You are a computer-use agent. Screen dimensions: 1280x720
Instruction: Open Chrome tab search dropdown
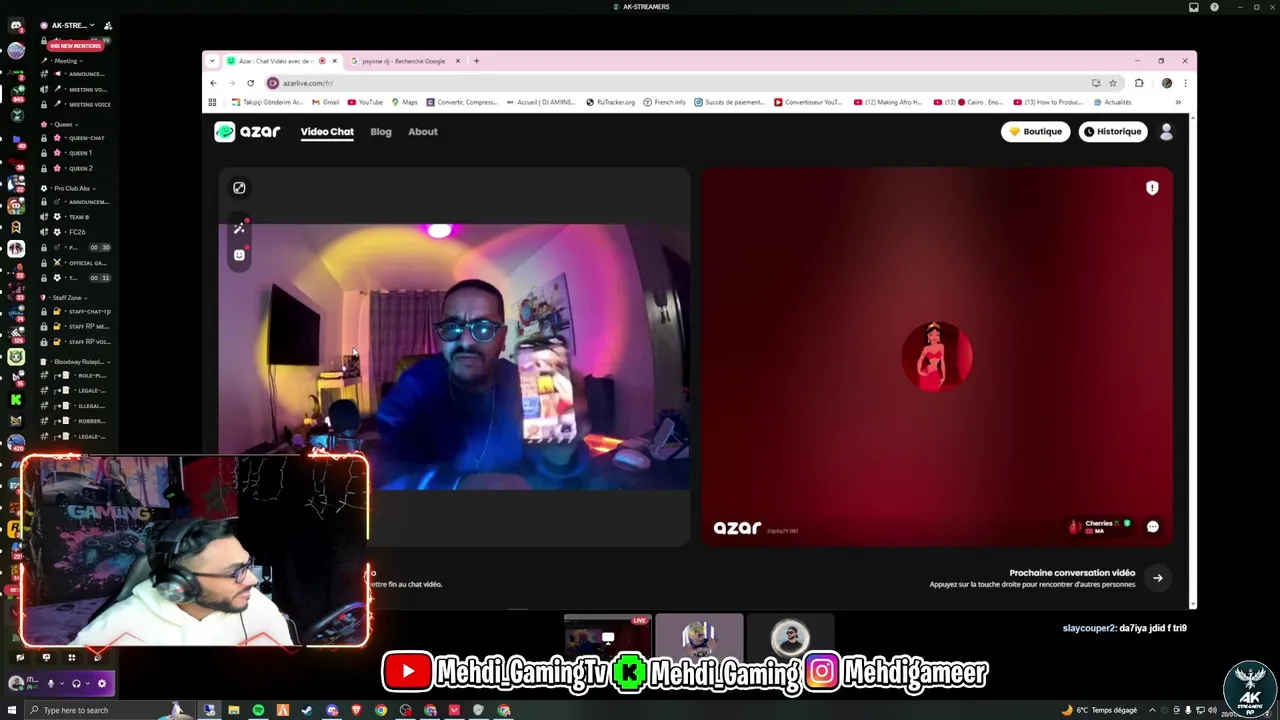[x=212, y=61]
